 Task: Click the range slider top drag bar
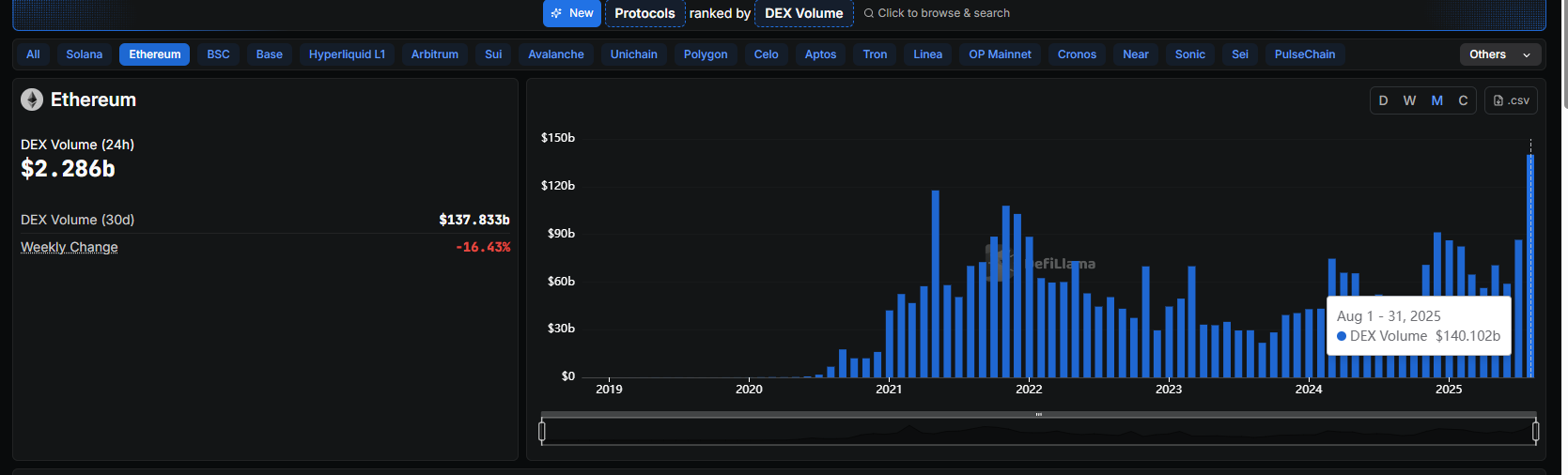click(x=1039, y=414)
